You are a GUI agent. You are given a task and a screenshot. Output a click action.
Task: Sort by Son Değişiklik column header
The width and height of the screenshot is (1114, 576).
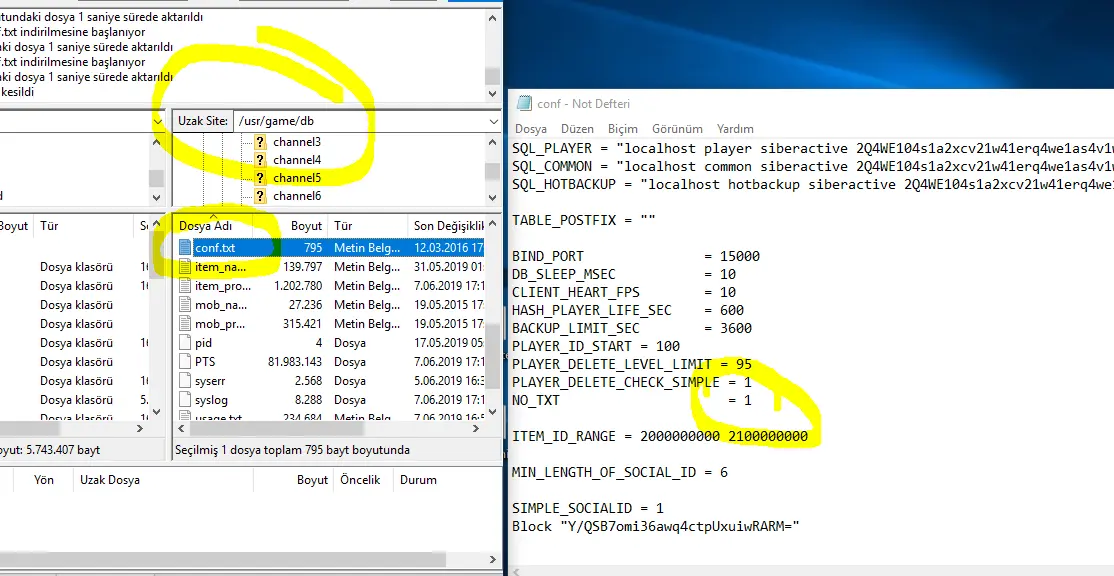(x=448, y=226)
